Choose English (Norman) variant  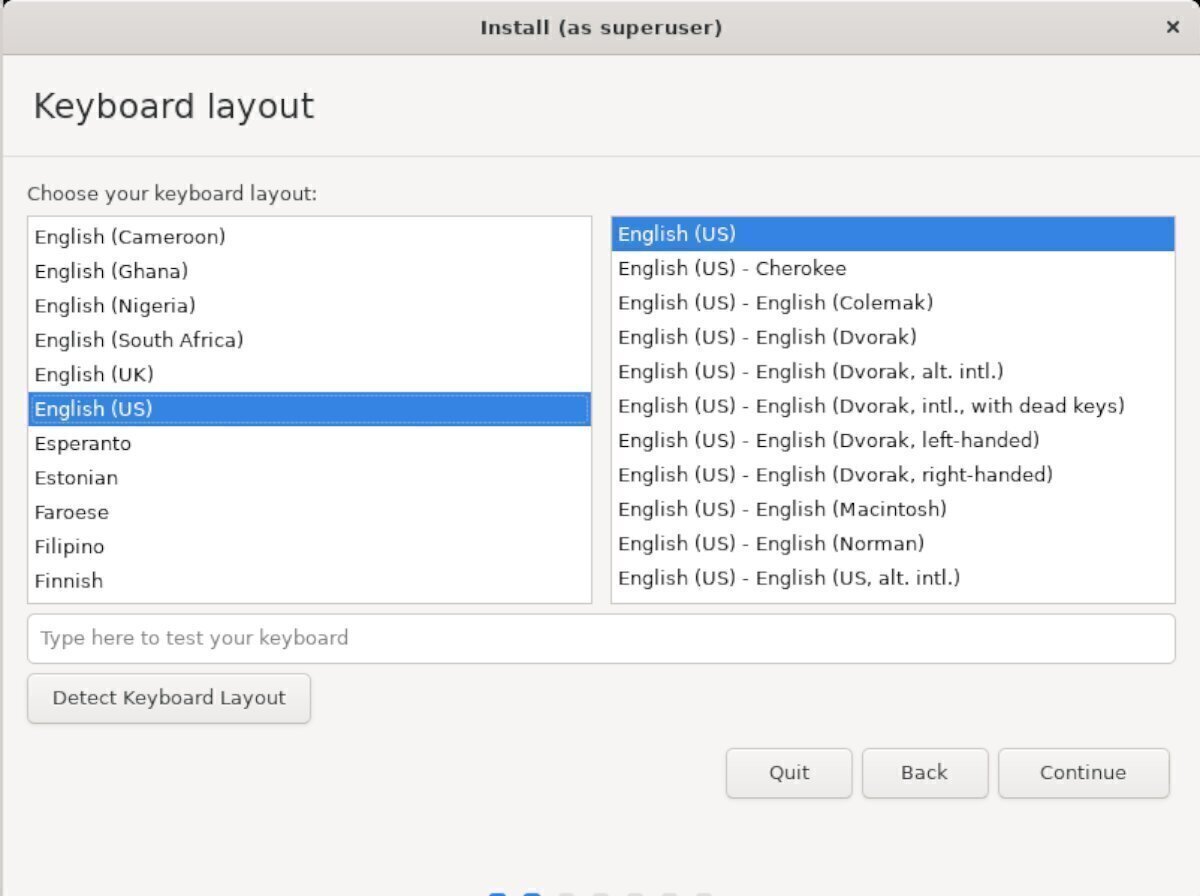click(768, 543)
